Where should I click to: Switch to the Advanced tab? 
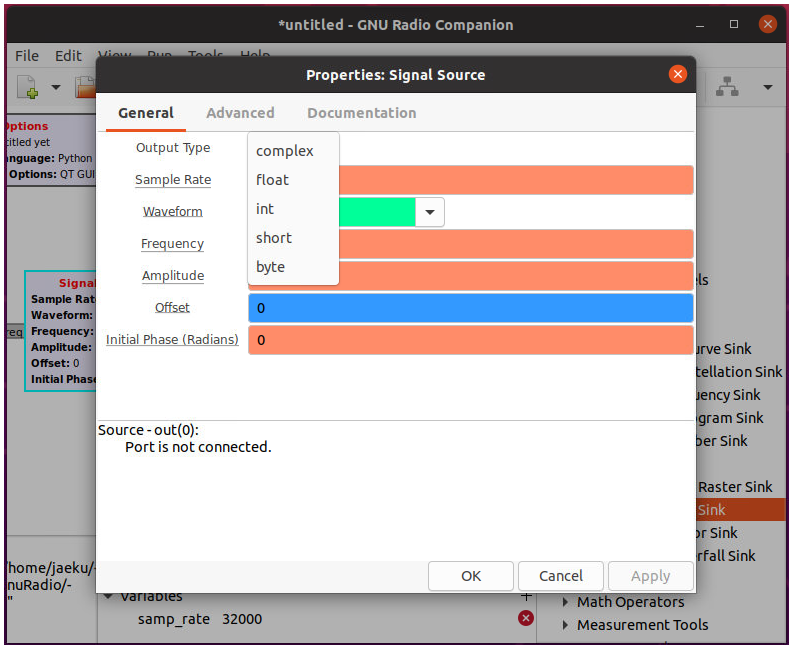pyautogui.click(x=240, y=113)
